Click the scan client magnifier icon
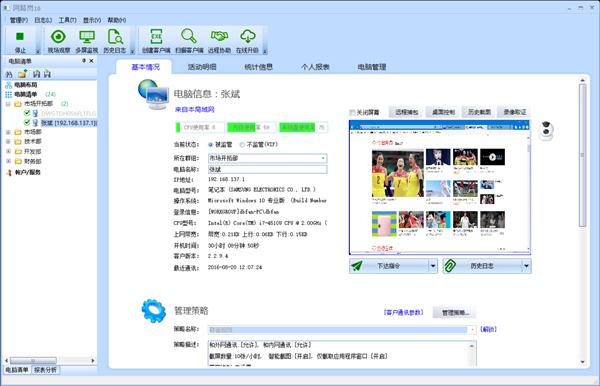The image size is (600, 386). point(189,36)
